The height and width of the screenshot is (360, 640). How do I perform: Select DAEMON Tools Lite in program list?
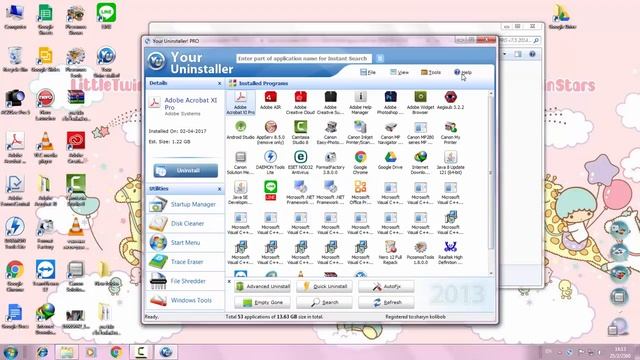tap(270, 162)
